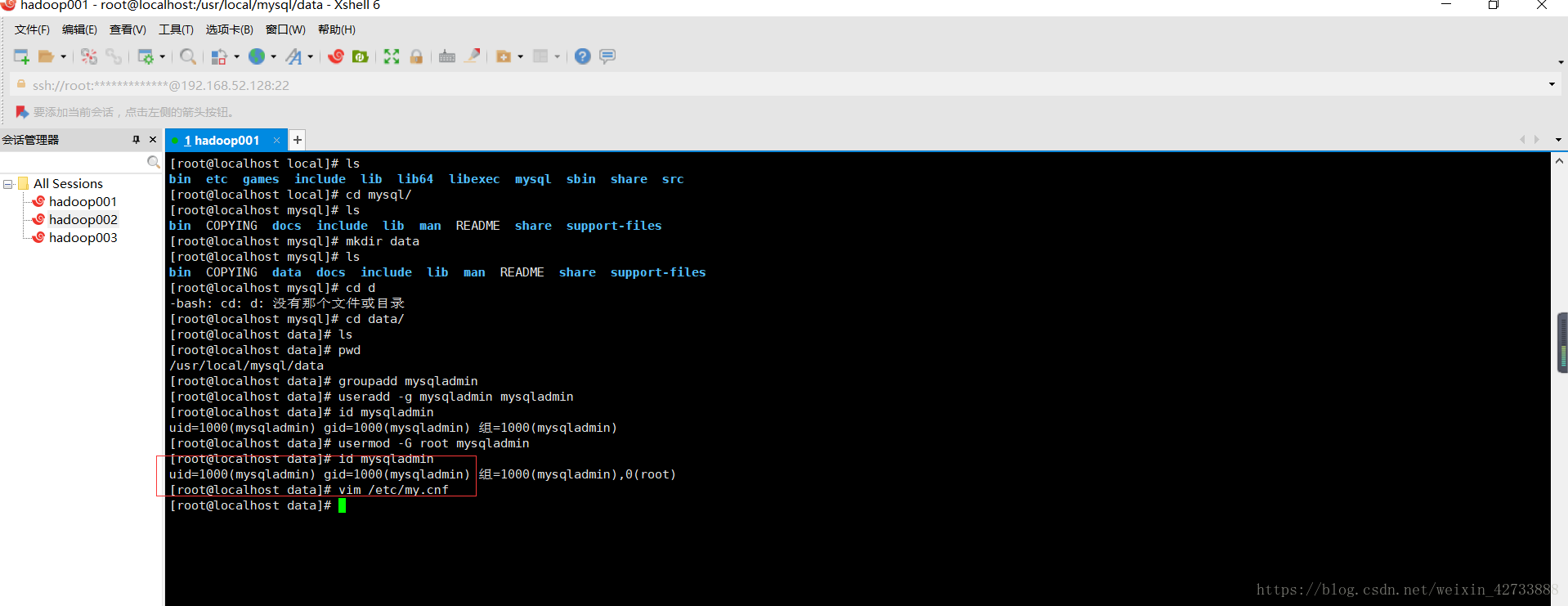
Task: Close the hadoop001 tab
Action: click(x=276, y=141)
